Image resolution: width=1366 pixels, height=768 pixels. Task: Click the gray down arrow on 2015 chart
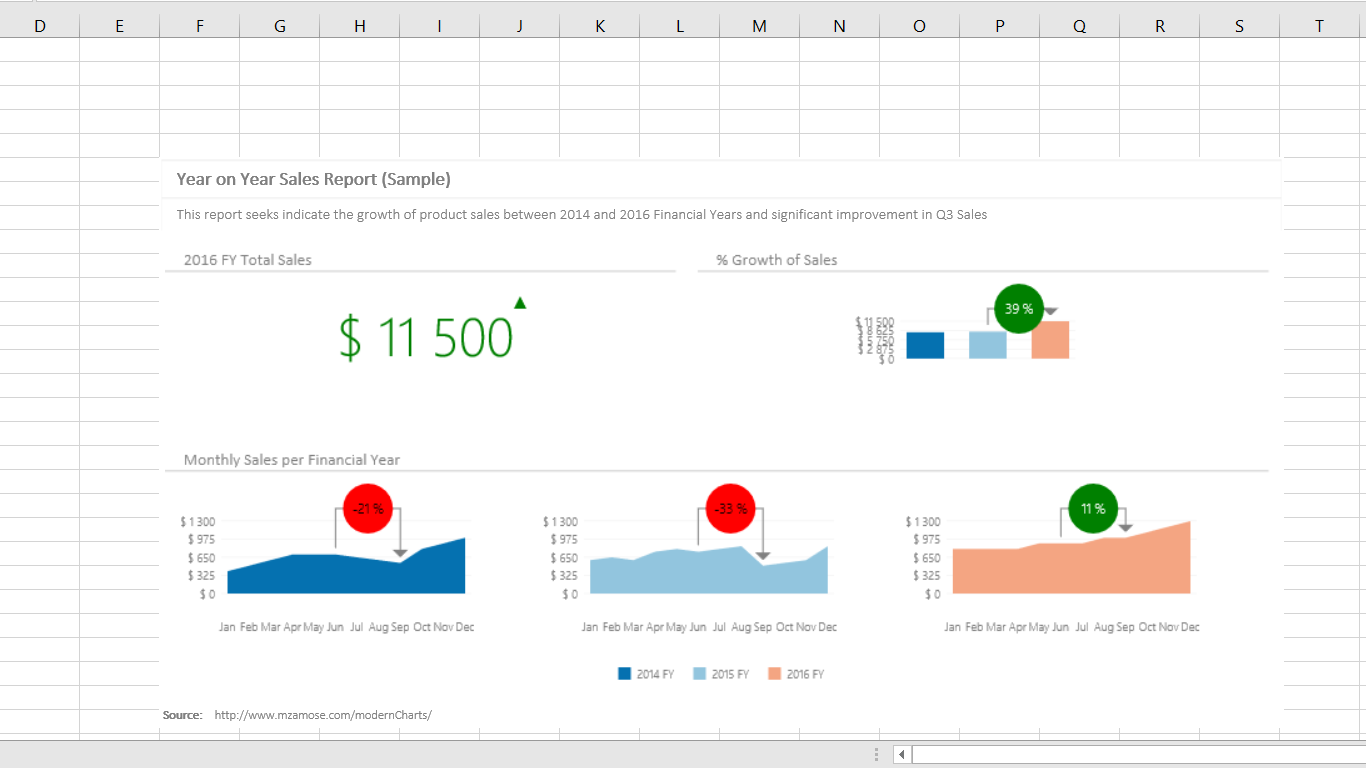pos(763,554)
